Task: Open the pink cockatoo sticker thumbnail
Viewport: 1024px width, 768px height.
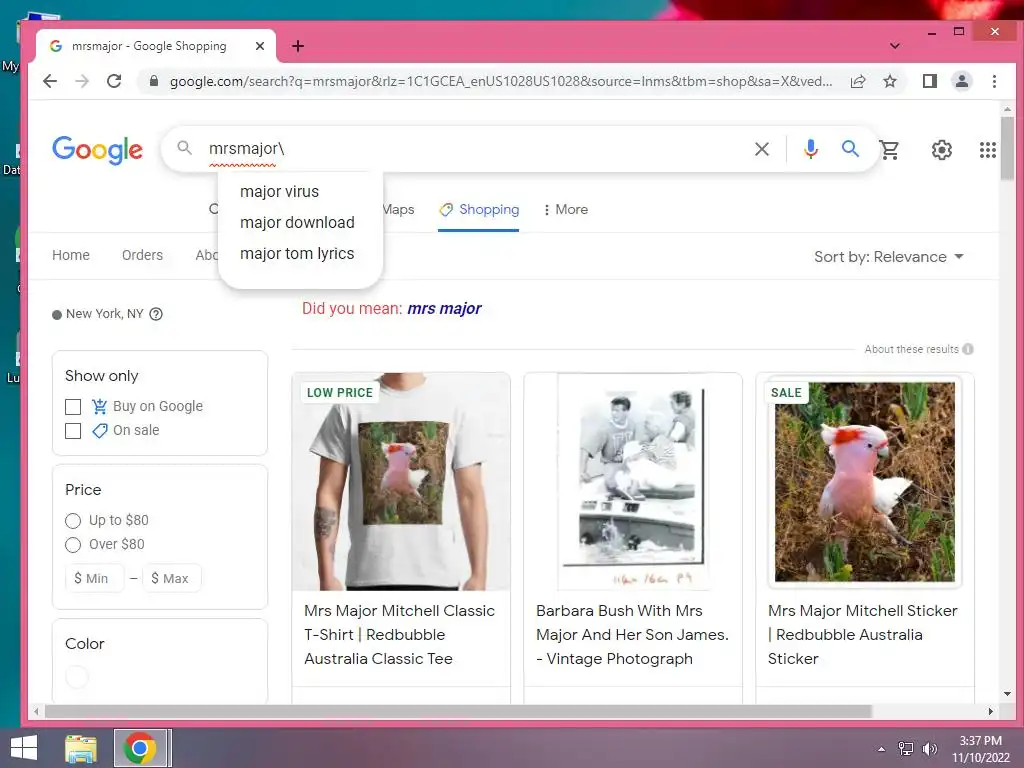Action: [865, 482]
